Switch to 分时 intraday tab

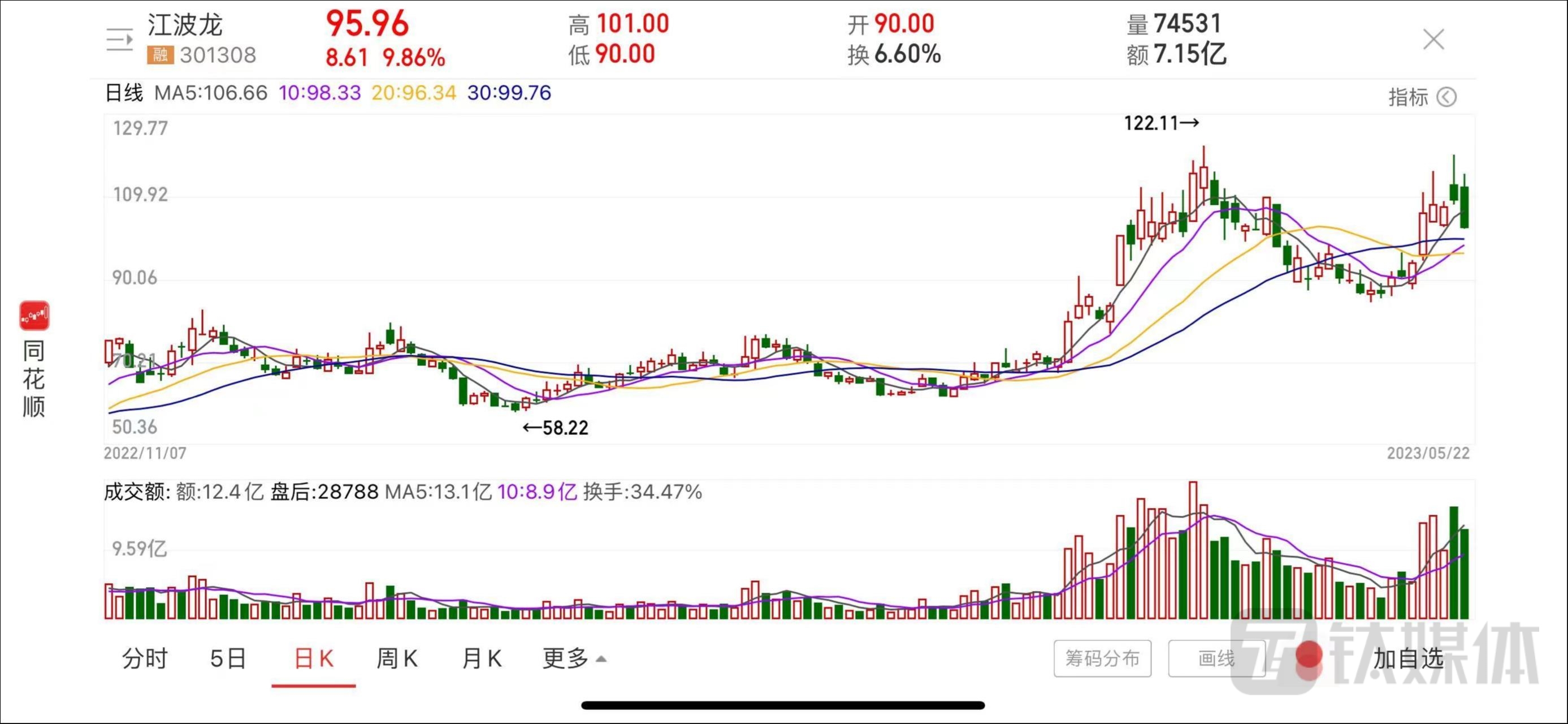pyautogui.click(x=144, y=658)
